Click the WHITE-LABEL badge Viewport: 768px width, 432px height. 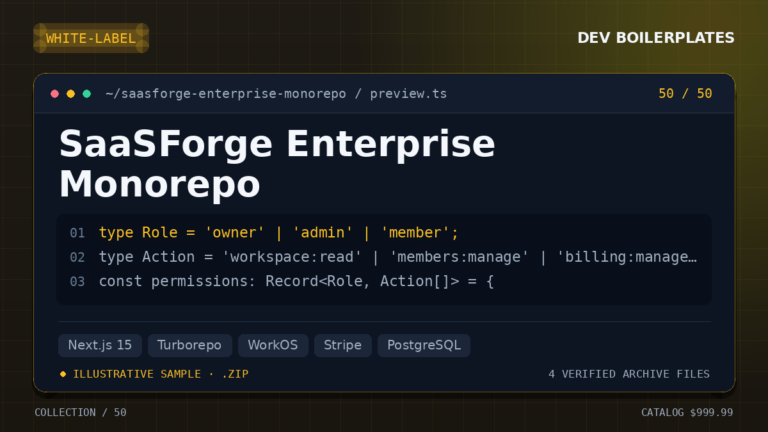pyautogui.click(x=91, y=38)
